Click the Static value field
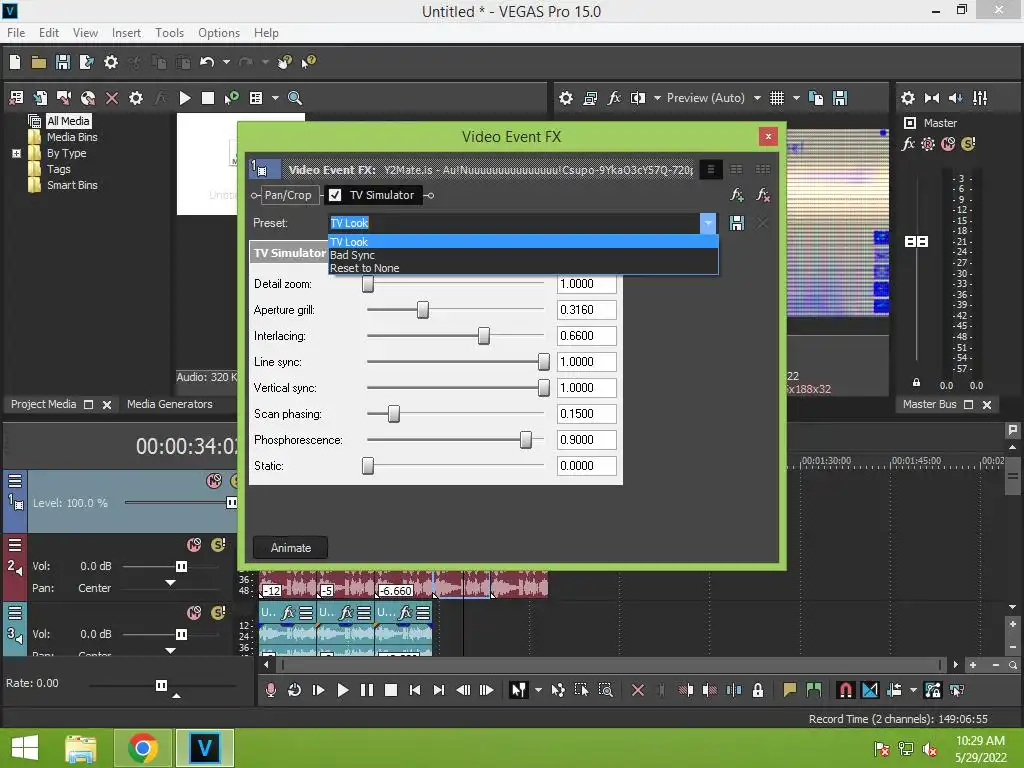Viewport: 1024px width, 768px height. [x=586, y=466]
